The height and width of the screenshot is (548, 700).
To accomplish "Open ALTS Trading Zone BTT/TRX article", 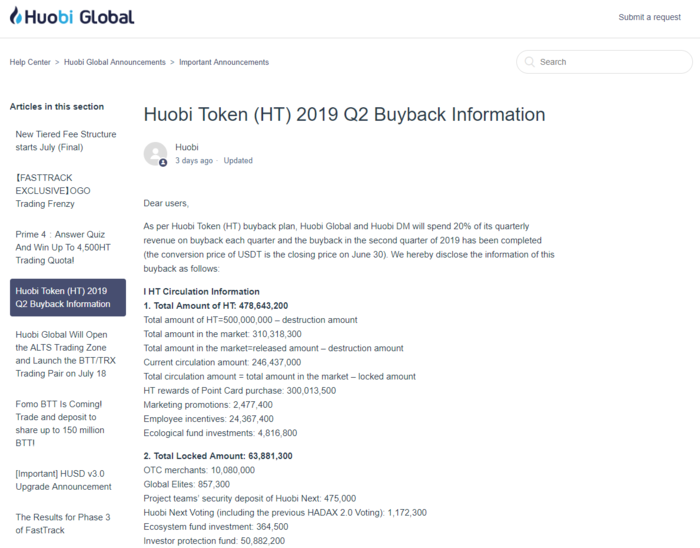I will [66, 354].
